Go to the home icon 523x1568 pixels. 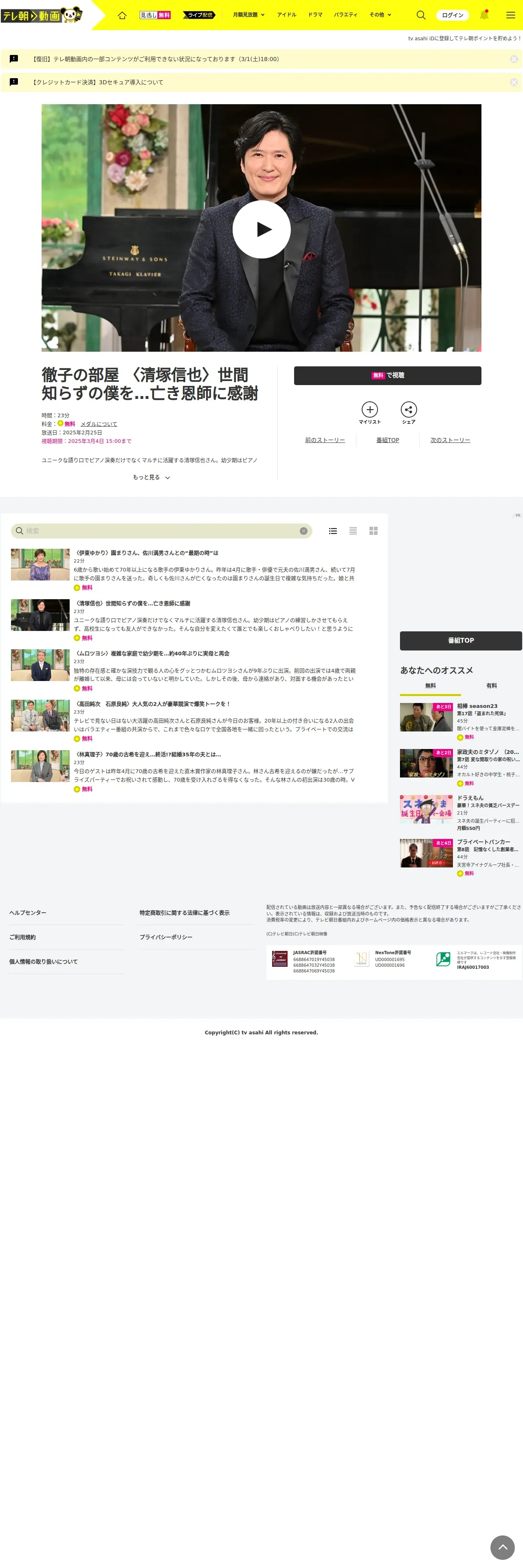pos(122,15)
